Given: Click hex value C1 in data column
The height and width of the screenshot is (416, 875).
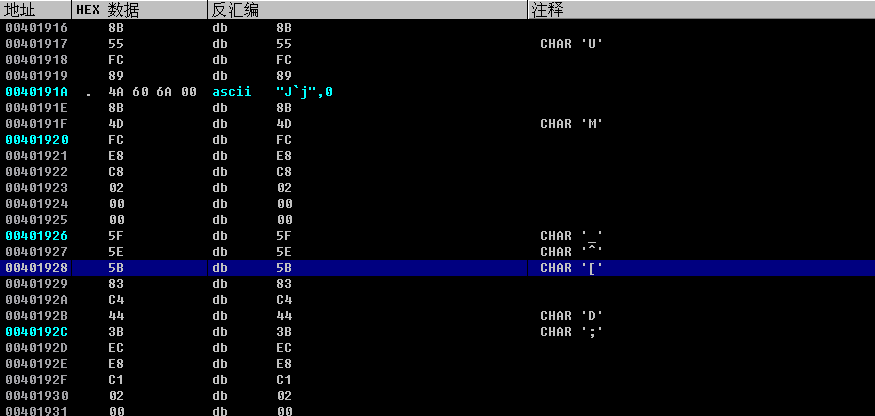Looking at the screenshot, I should (x=116, y=380).
